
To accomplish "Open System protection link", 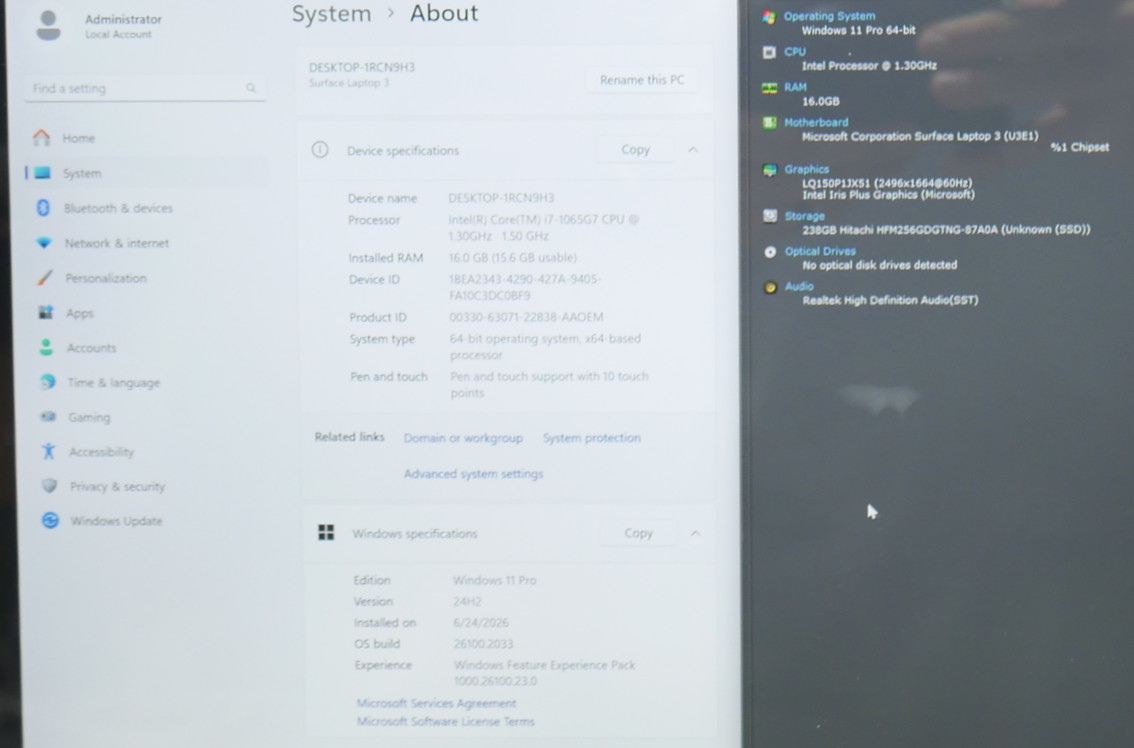I will coord(592,438).
